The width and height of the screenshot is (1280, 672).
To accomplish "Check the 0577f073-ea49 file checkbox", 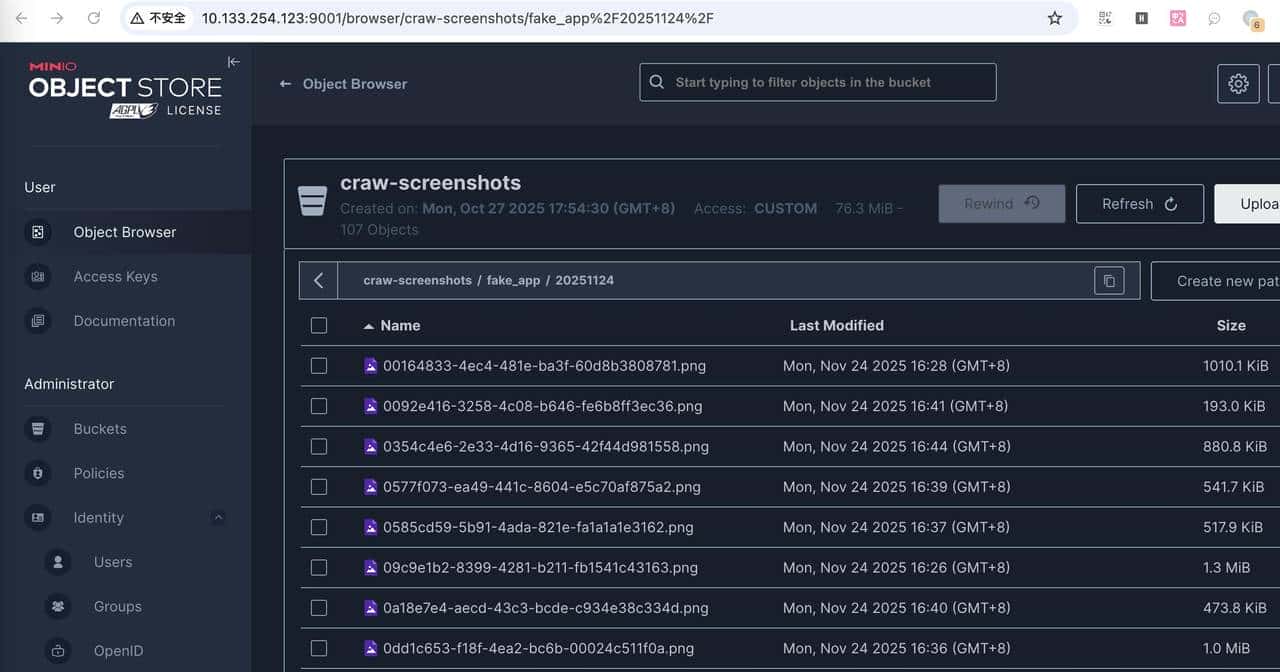I will click(x=319, y=487).
